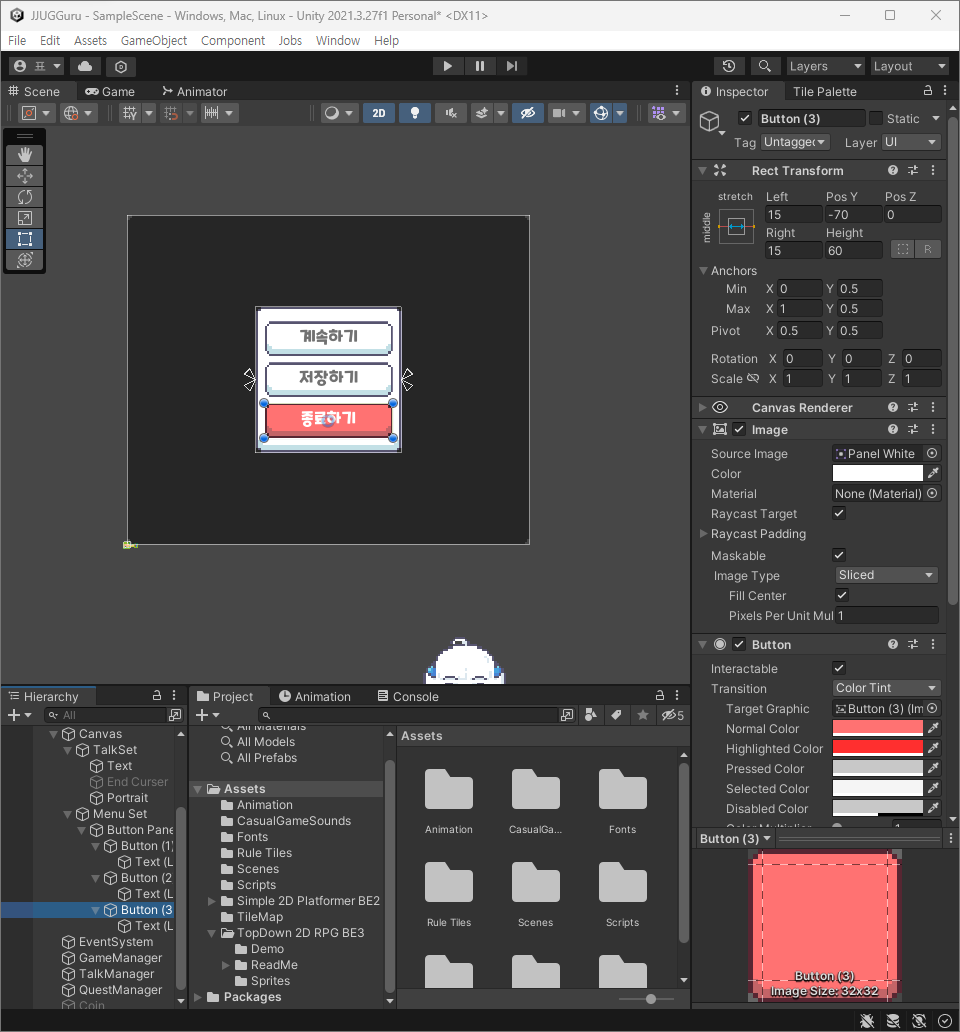960x1032 pixels.
Task: Click the R button next to Height field
Action: (x=927, y=250)
